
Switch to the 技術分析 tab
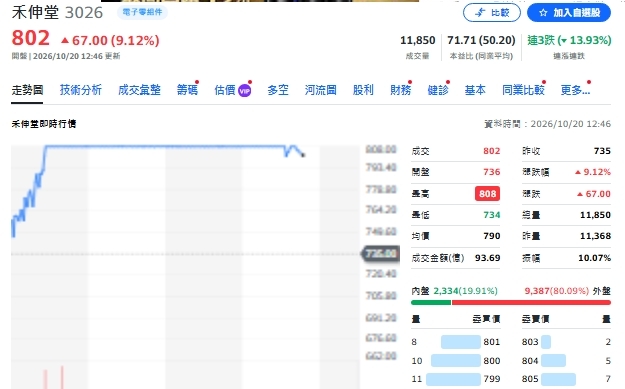81,90
